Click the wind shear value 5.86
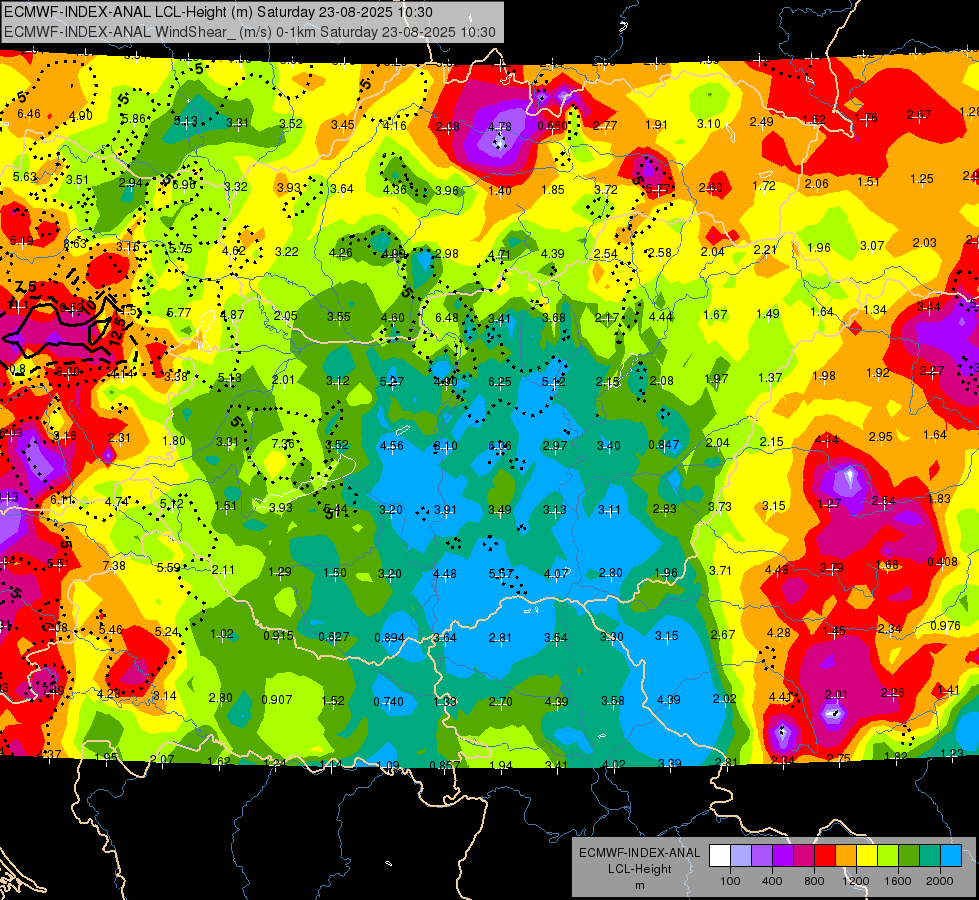This screenshot has width=979, height=900. coord(133,119)
